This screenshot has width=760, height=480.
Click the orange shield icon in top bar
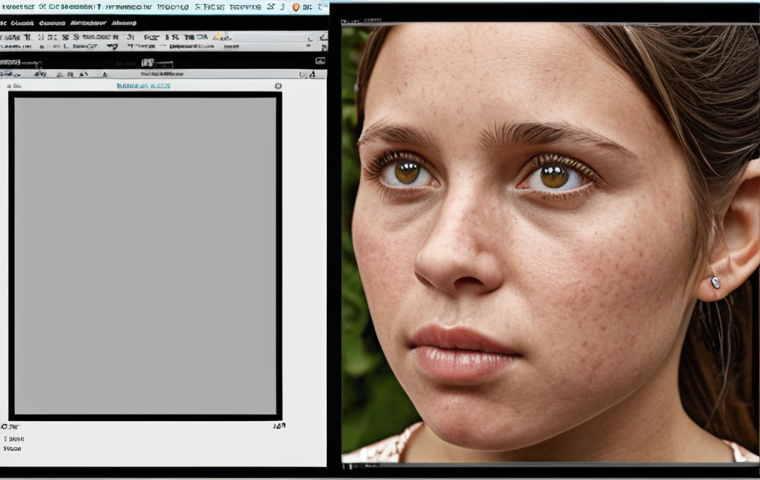coord(296,7)
